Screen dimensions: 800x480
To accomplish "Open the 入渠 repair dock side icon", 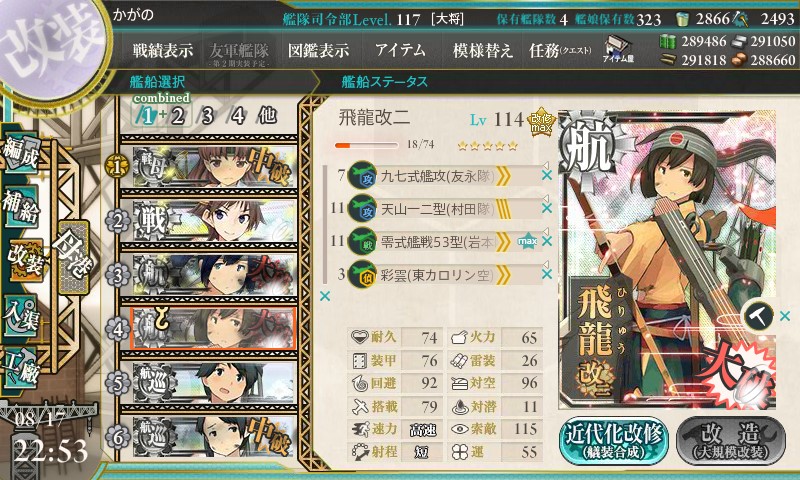I will (21, 315).
